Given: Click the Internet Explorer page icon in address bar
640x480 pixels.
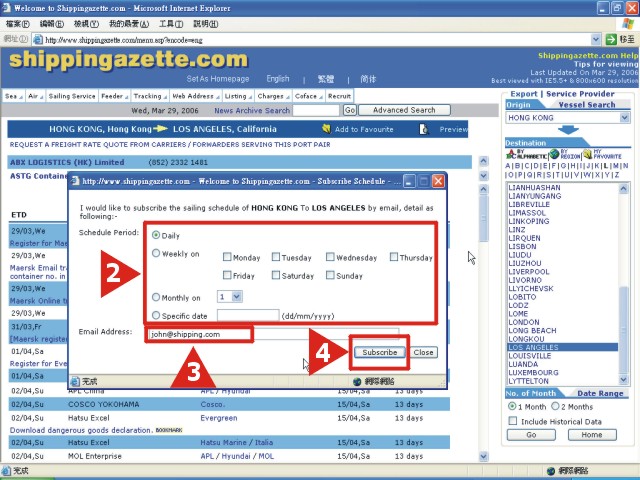Looking at the screenshot, I should click(38, 40).
